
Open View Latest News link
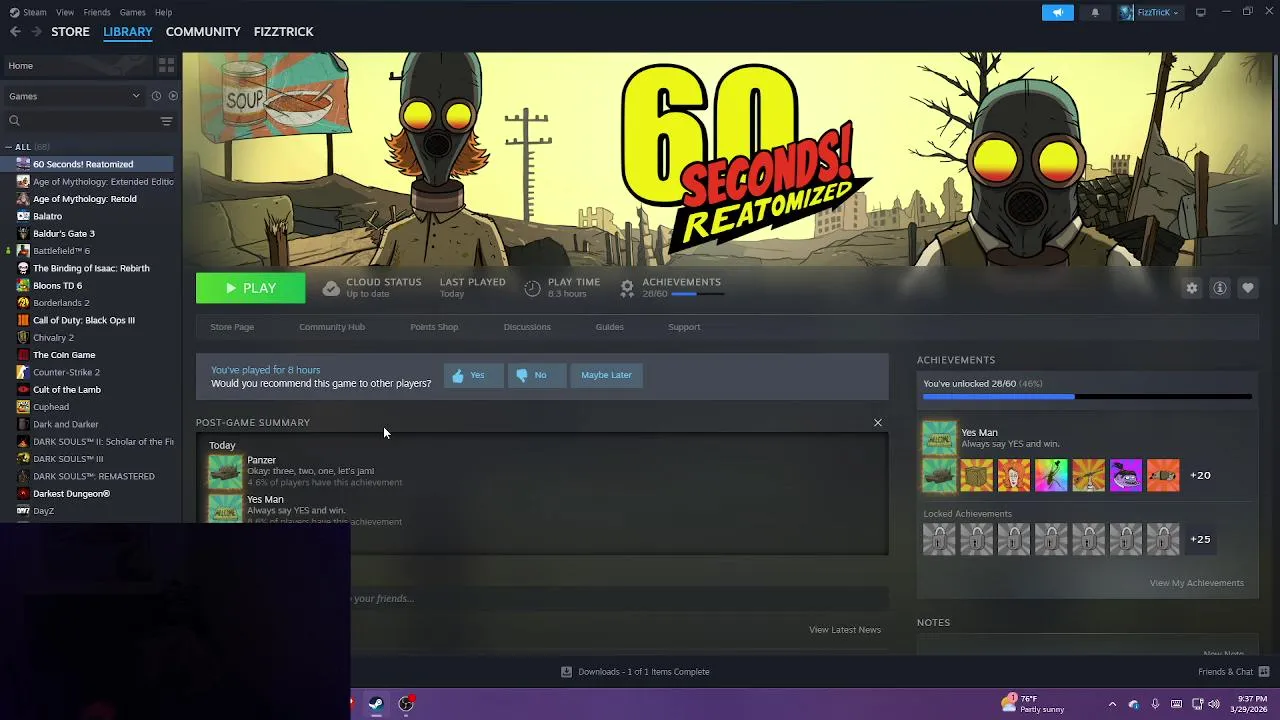pos(845,630)
